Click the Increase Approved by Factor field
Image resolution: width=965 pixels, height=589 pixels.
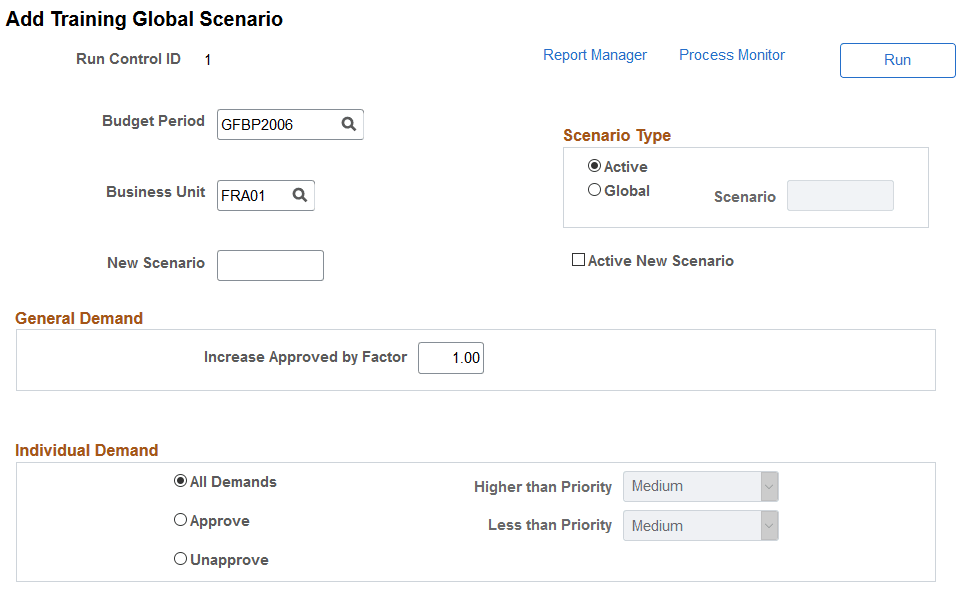click(450, 357)
